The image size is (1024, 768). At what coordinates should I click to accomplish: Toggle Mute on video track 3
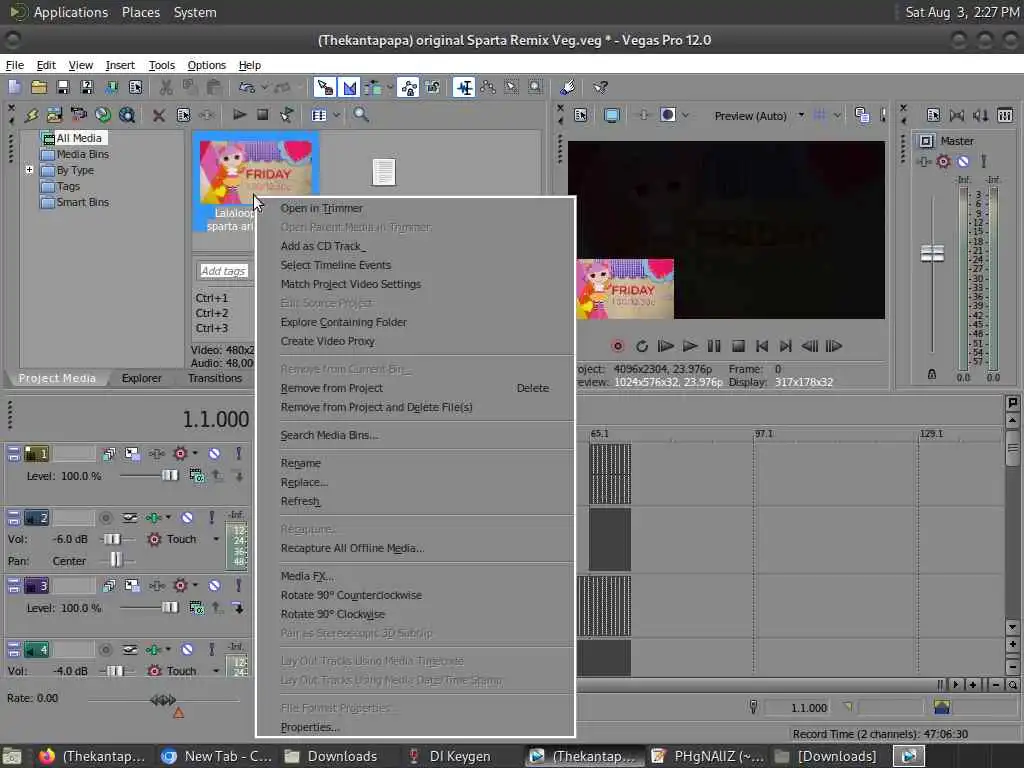[214, 585]
